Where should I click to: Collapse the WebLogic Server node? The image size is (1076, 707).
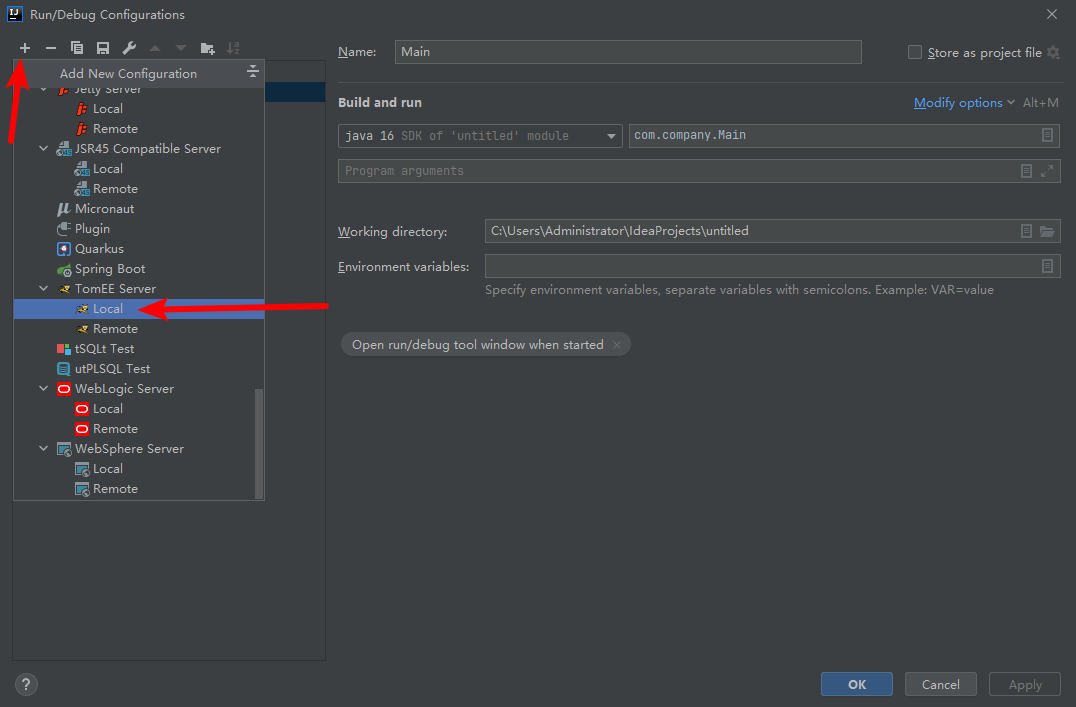(44, 389)
